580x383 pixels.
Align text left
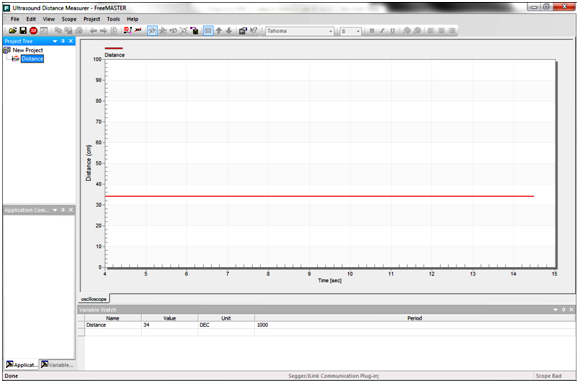pos(431,31)
